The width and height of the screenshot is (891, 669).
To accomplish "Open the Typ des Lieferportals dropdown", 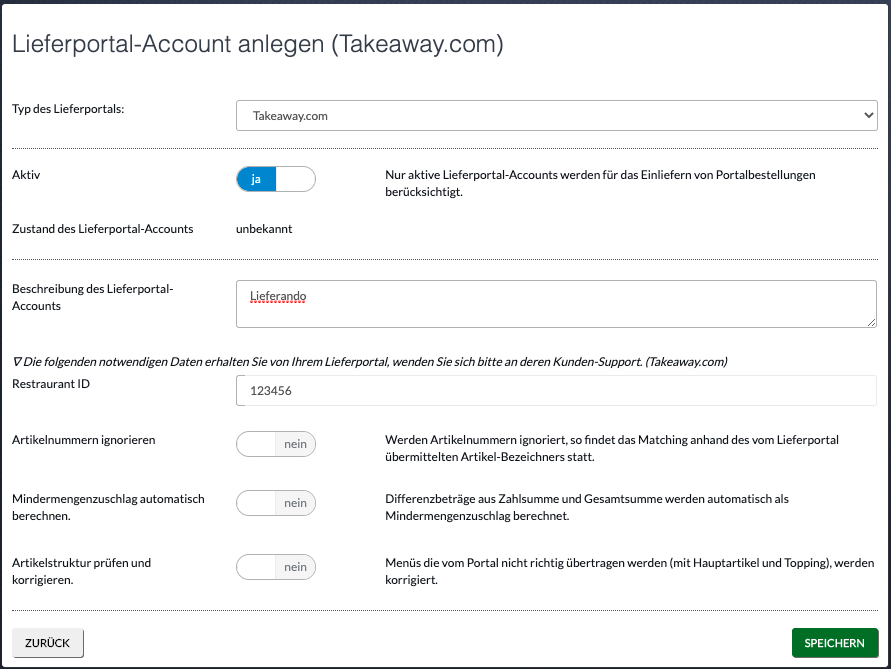I will [556, 115].
